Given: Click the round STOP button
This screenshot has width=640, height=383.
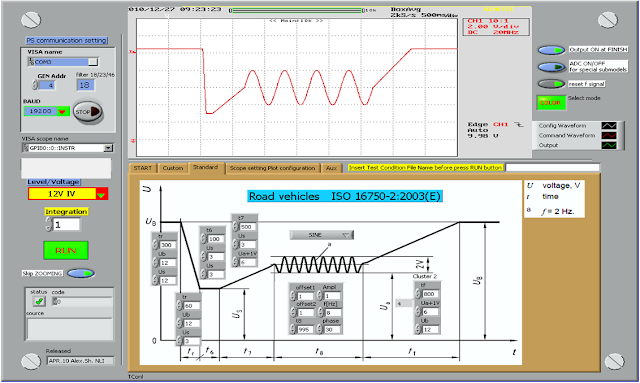Looking at the screenshot, I should click(88, 112).
